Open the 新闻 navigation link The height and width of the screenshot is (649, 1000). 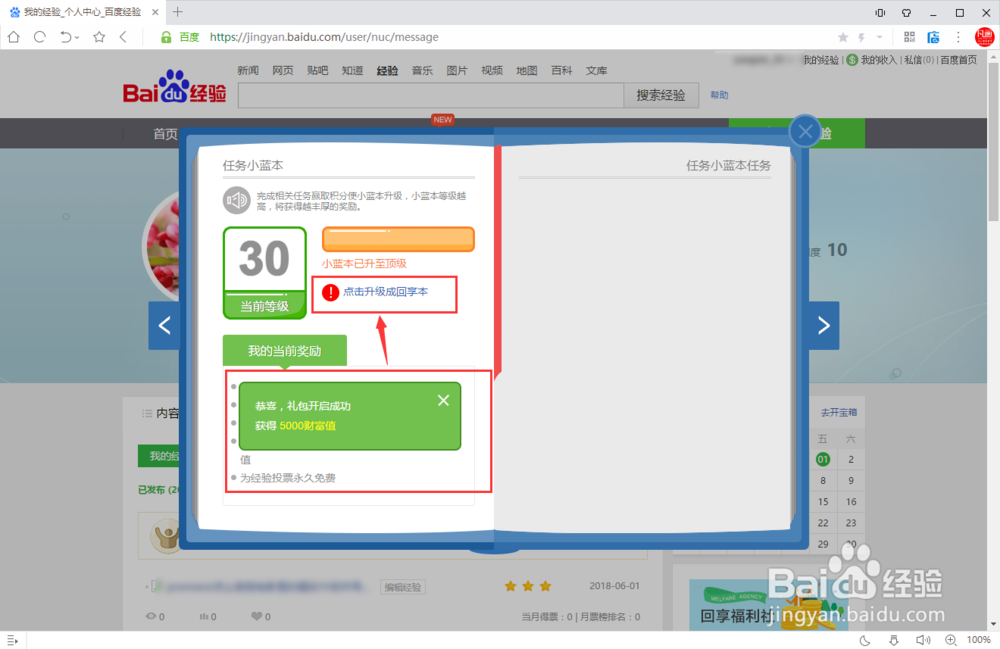pos(248,70)
